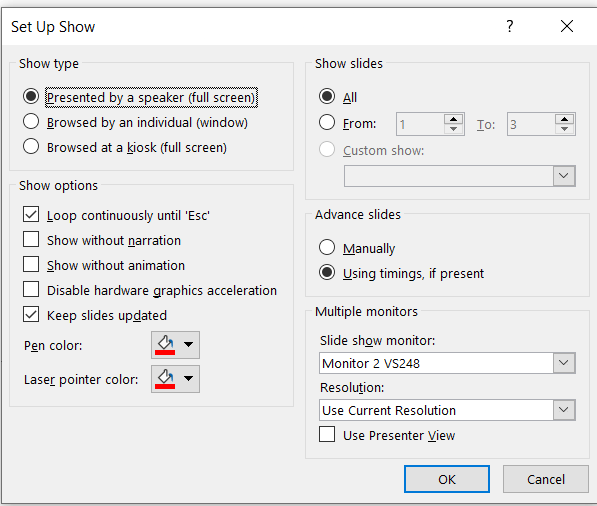Select Using timings, if present
The height and width of the screenshot is (506, 597).
pyautogui.click(x=327, y=273)
